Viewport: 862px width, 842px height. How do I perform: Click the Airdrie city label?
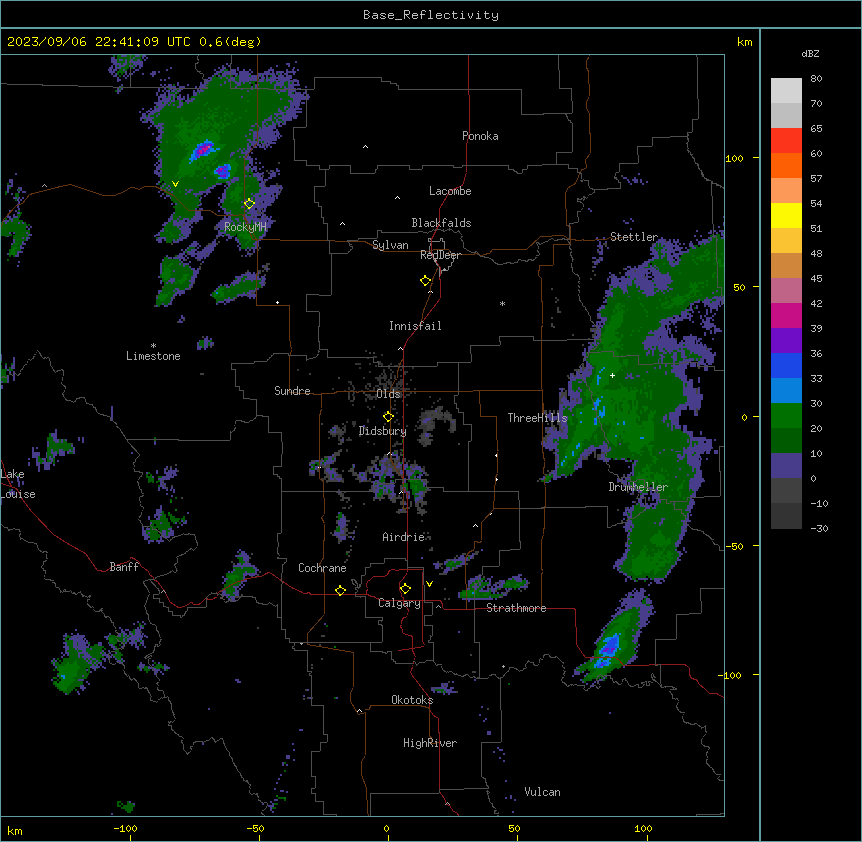point(403,537)
